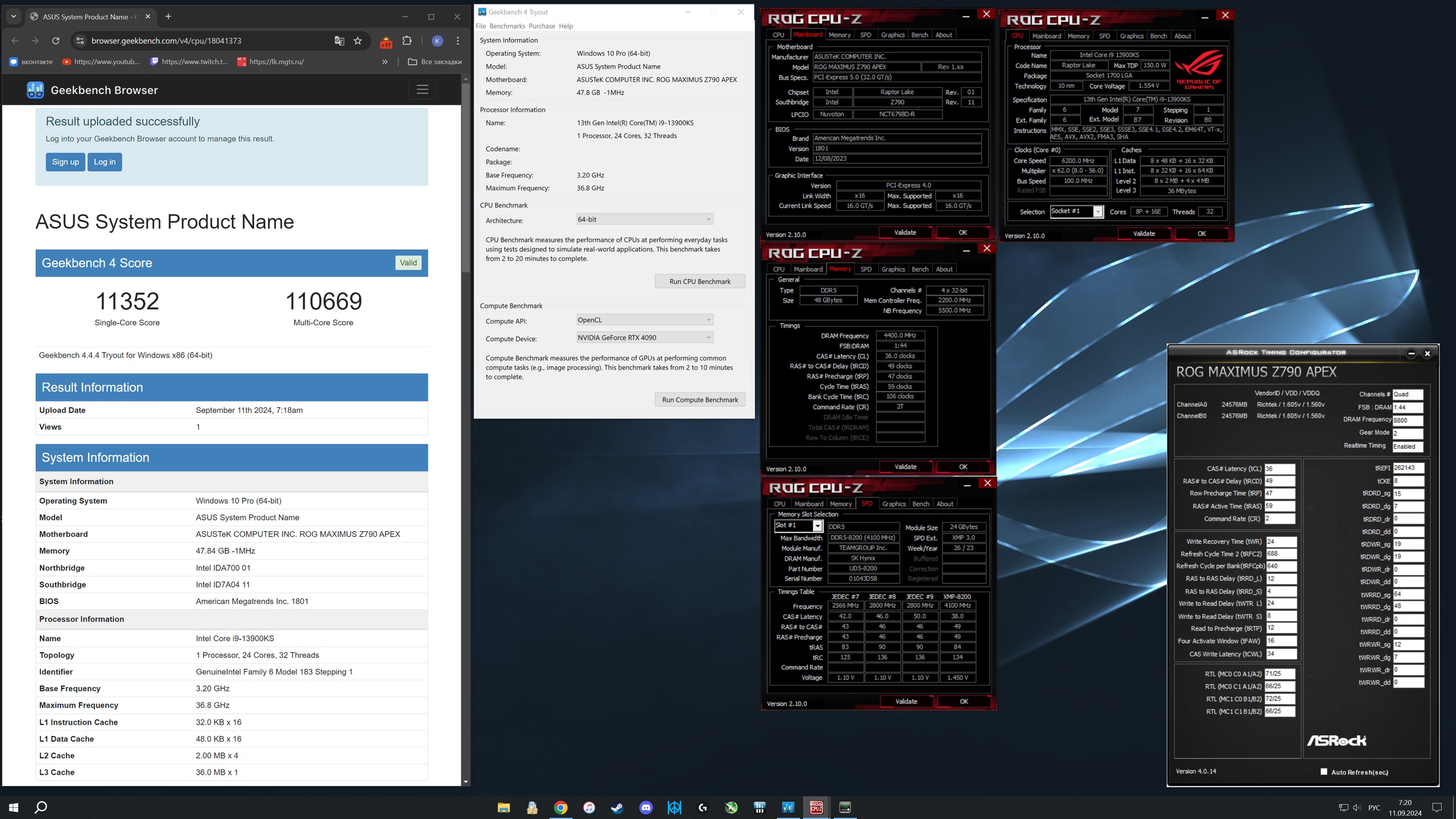
Task: Switch to SPD tab in Mainboard CPU-Z window
Action: 866,35
